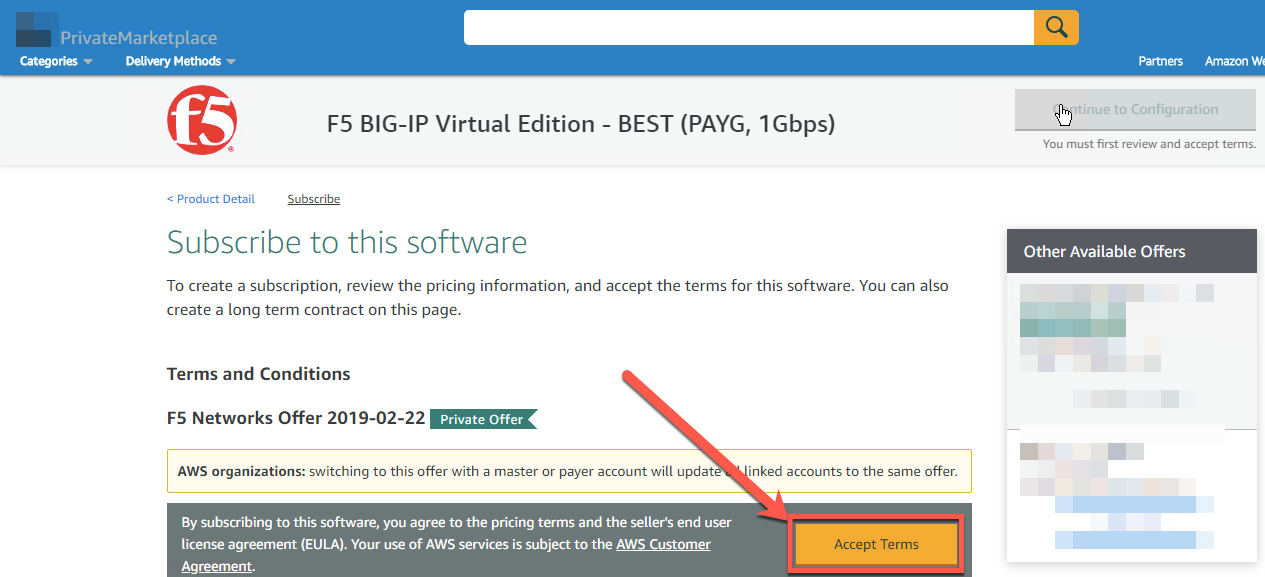Click the F5 red logo
The height and width of the screenshot is (577, 1265).
pyautogui.click(x=201, y=120)
